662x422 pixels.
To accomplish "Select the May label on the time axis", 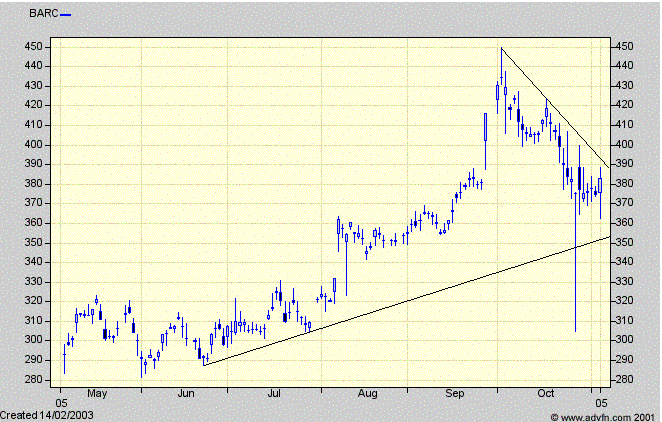I will pos(98,395).
